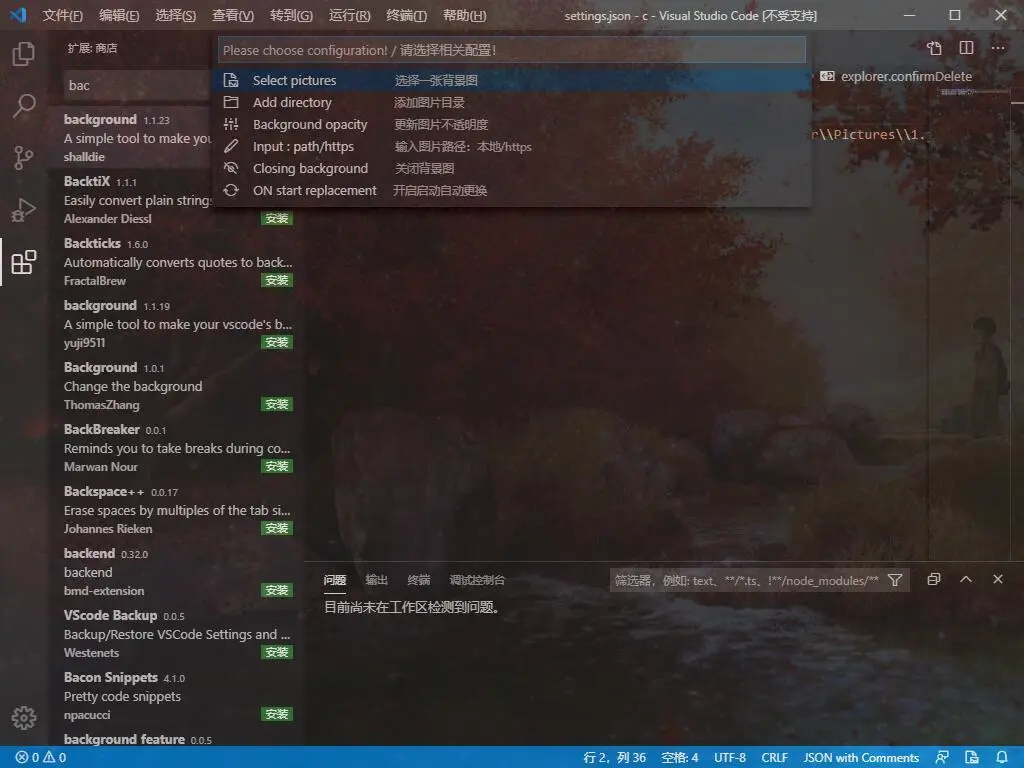Switch to the 输出 panel tab
The width and height of the screenshot is (1024, 768).
tap(377, 580)
